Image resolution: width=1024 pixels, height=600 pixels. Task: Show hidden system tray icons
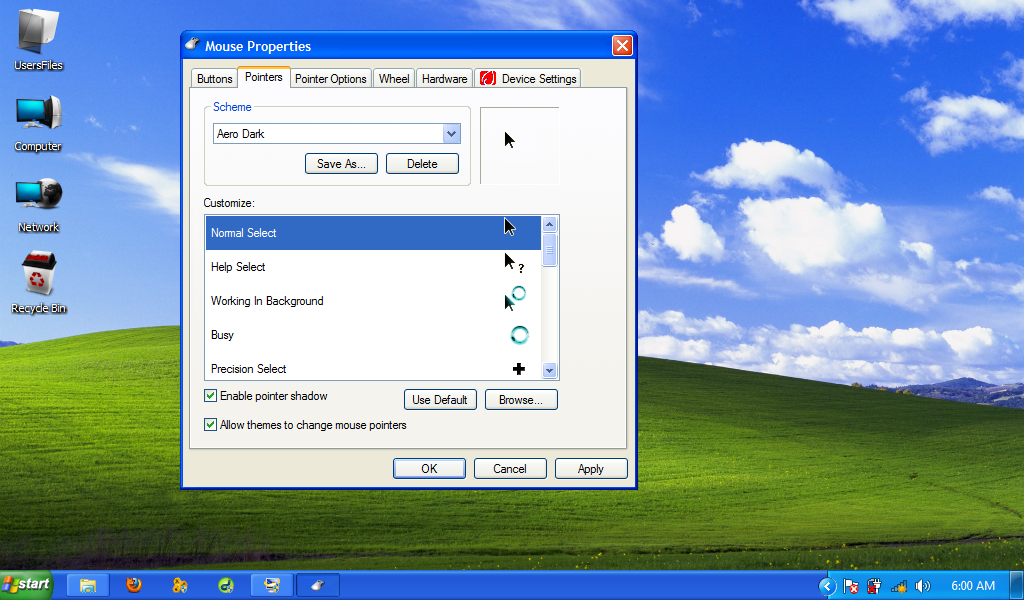coord(827,586)
